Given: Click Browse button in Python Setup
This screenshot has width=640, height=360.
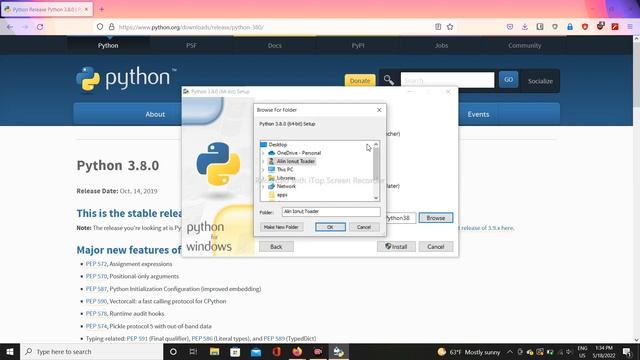Looking at the screenshot, I should (x=436, y=218).
